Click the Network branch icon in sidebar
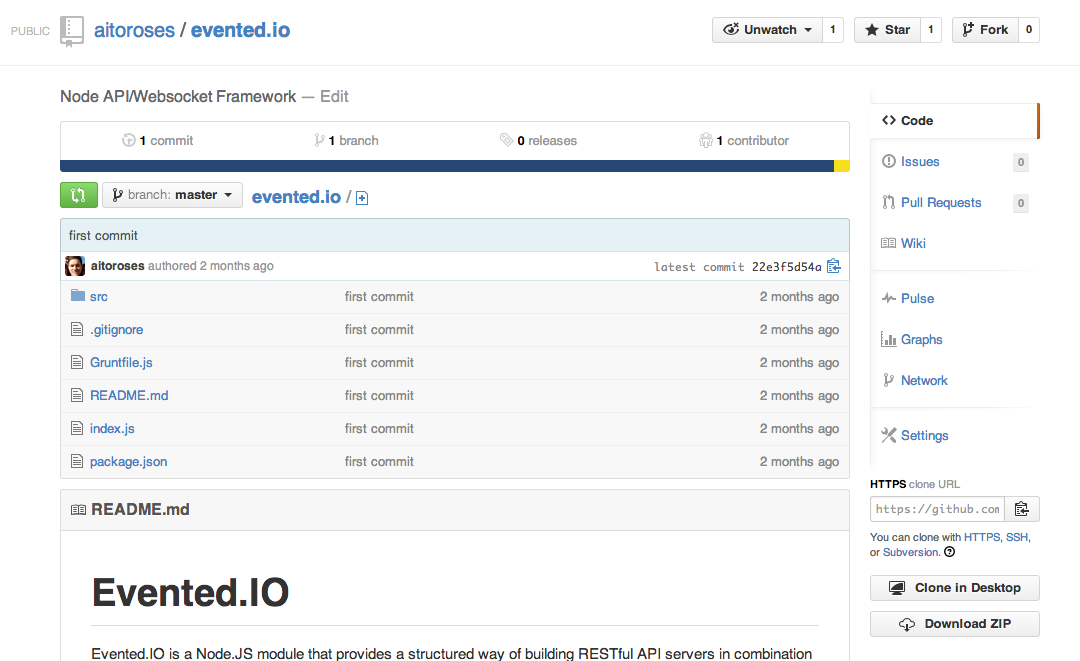Screen dimensions: 1080x661 pyautogui.click(x=889, y=380)
